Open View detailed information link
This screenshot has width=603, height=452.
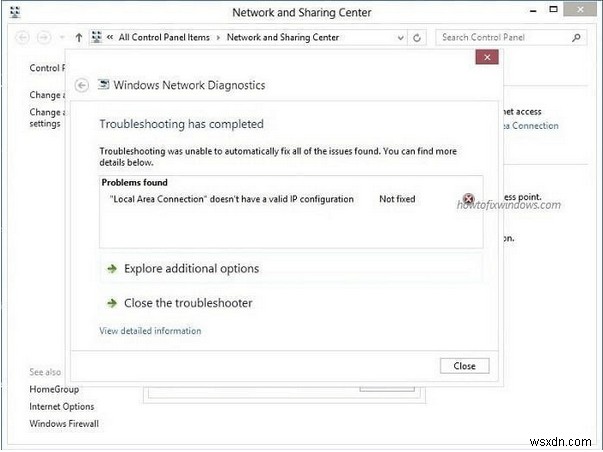pos(150,331)
